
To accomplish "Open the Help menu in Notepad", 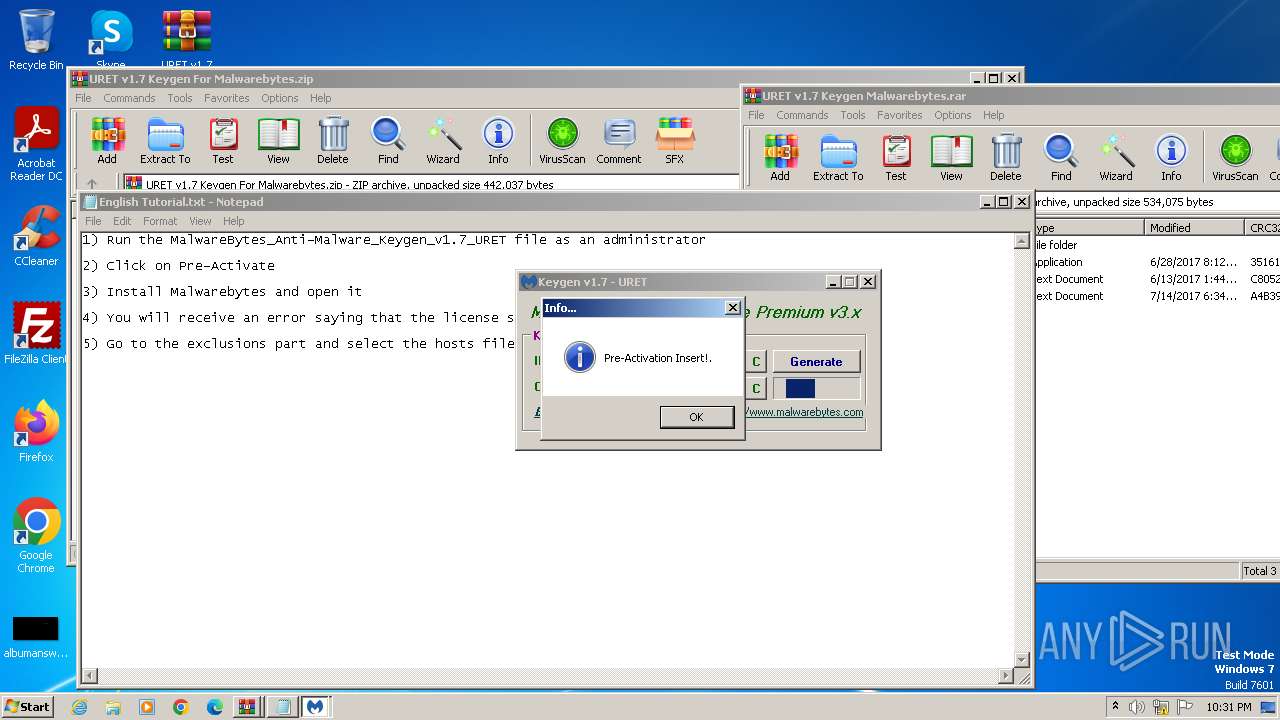I will 233,221.
